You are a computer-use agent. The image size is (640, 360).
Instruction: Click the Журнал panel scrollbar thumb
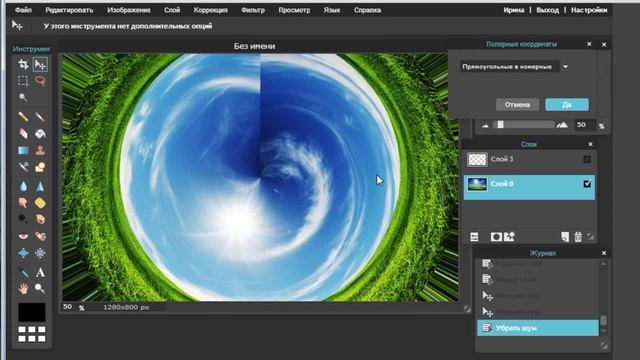click(x=604, y=320)
